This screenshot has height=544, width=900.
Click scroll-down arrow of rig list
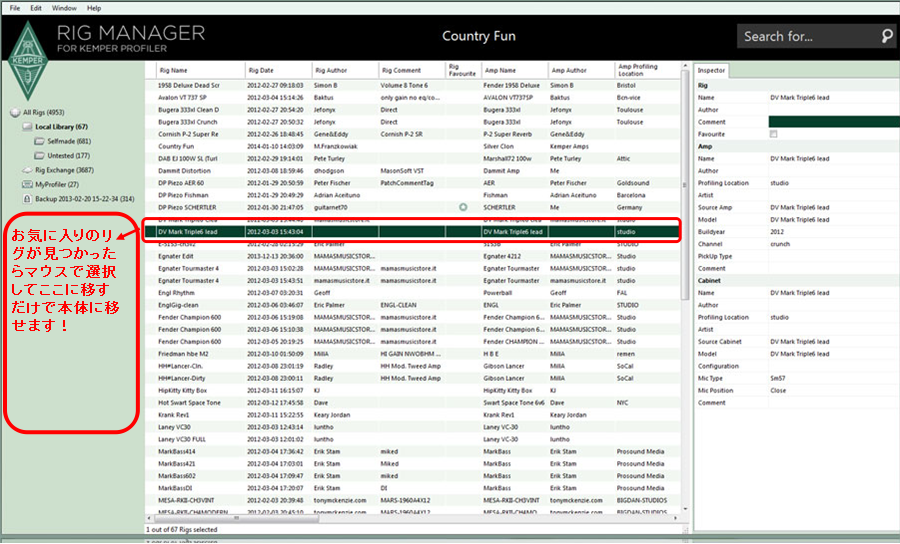pos(685,510)
